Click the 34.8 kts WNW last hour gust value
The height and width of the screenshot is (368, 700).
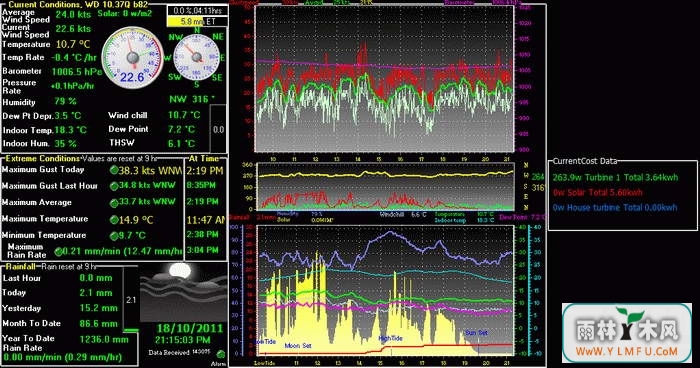(x=147, y=185)
